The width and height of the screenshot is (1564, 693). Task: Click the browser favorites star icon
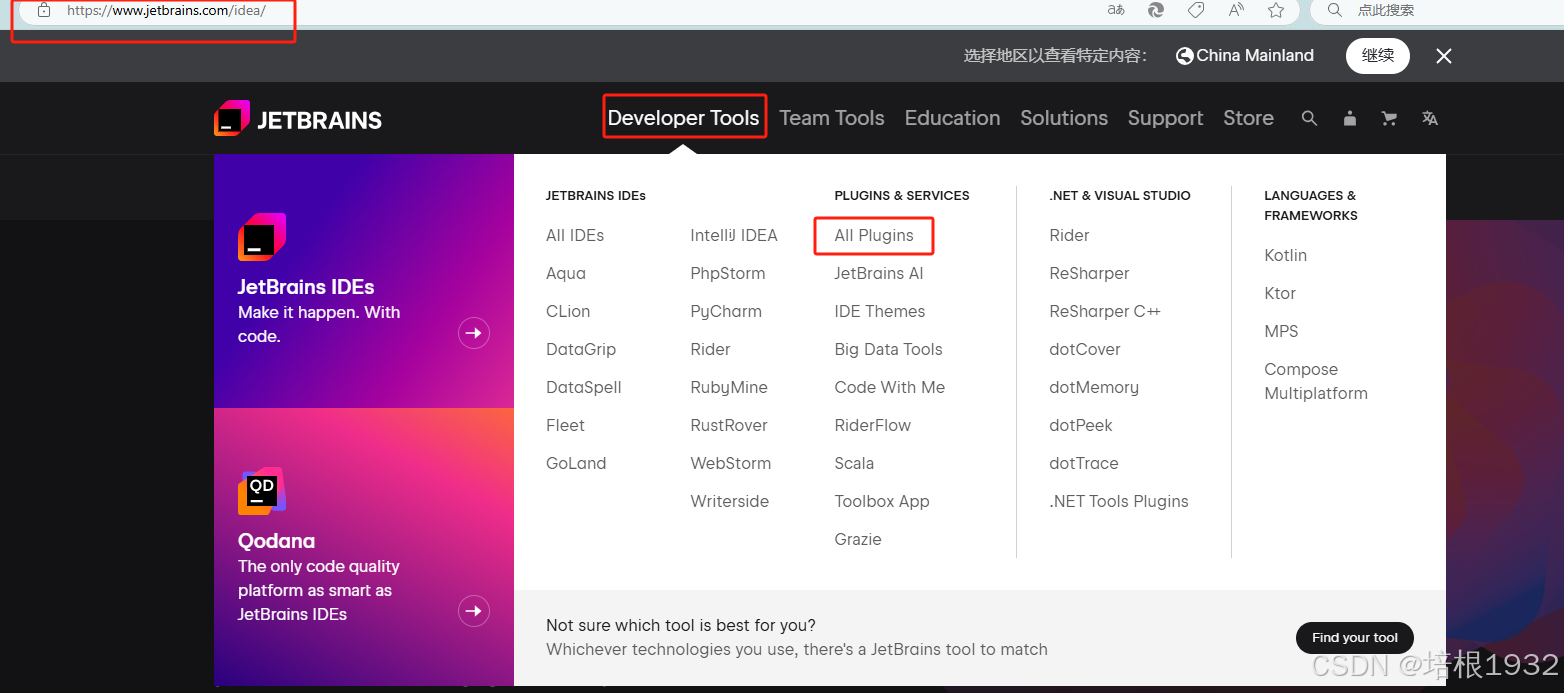[x=1276, y=10]
